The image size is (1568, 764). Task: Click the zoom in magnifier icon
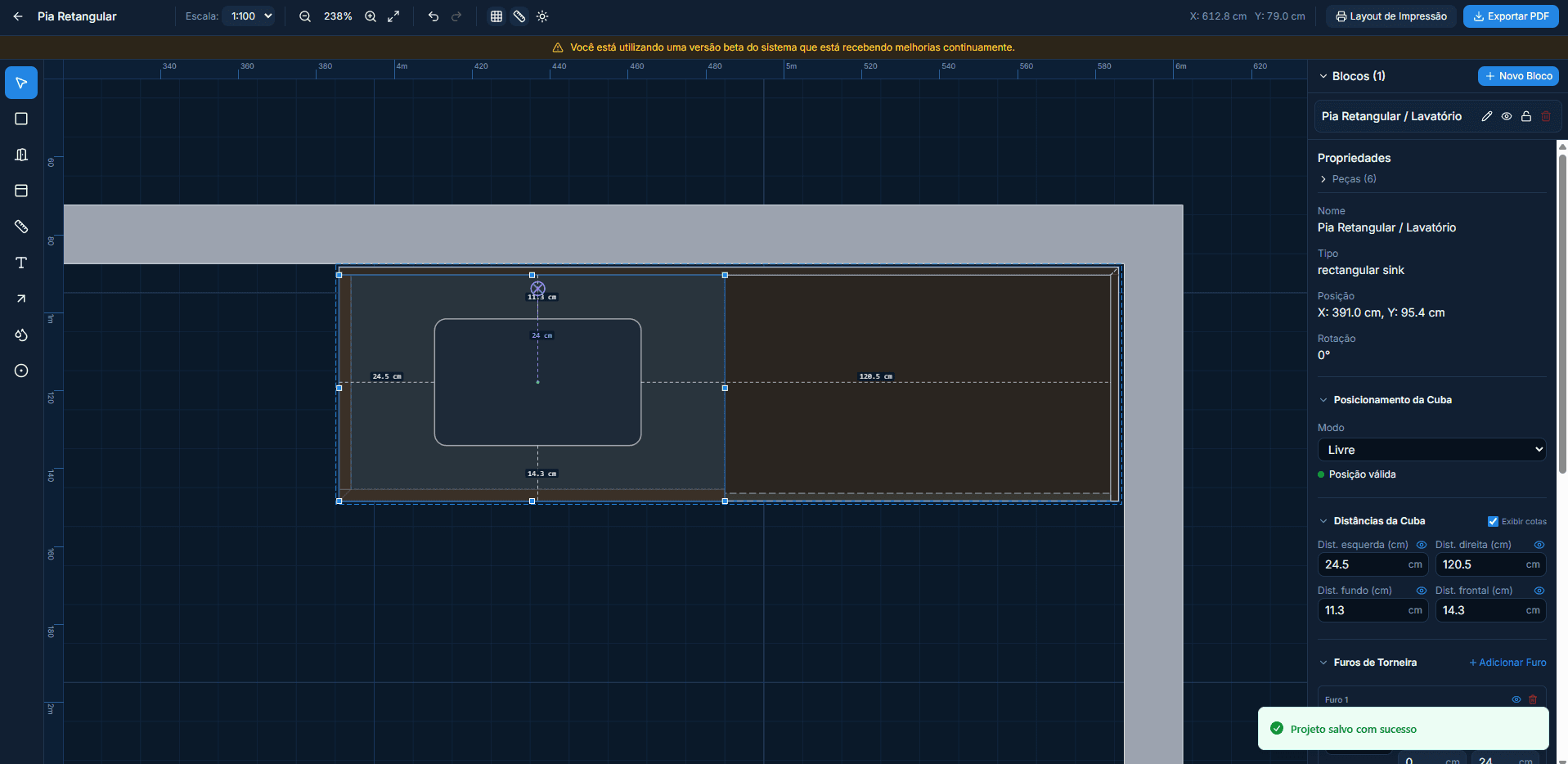pyautogui.click(x=371, y=16)
